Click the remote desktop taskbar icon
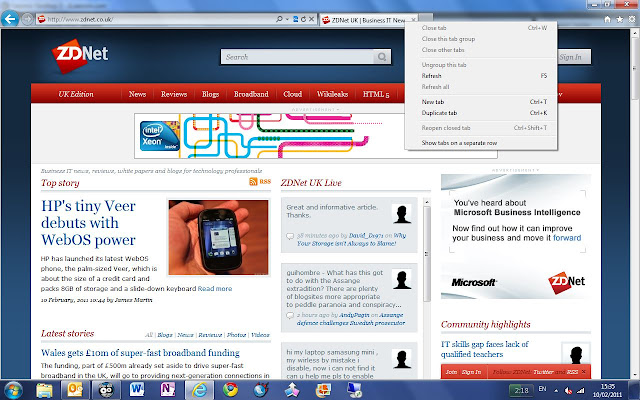 pyautogui.click(x=354, y=390)
